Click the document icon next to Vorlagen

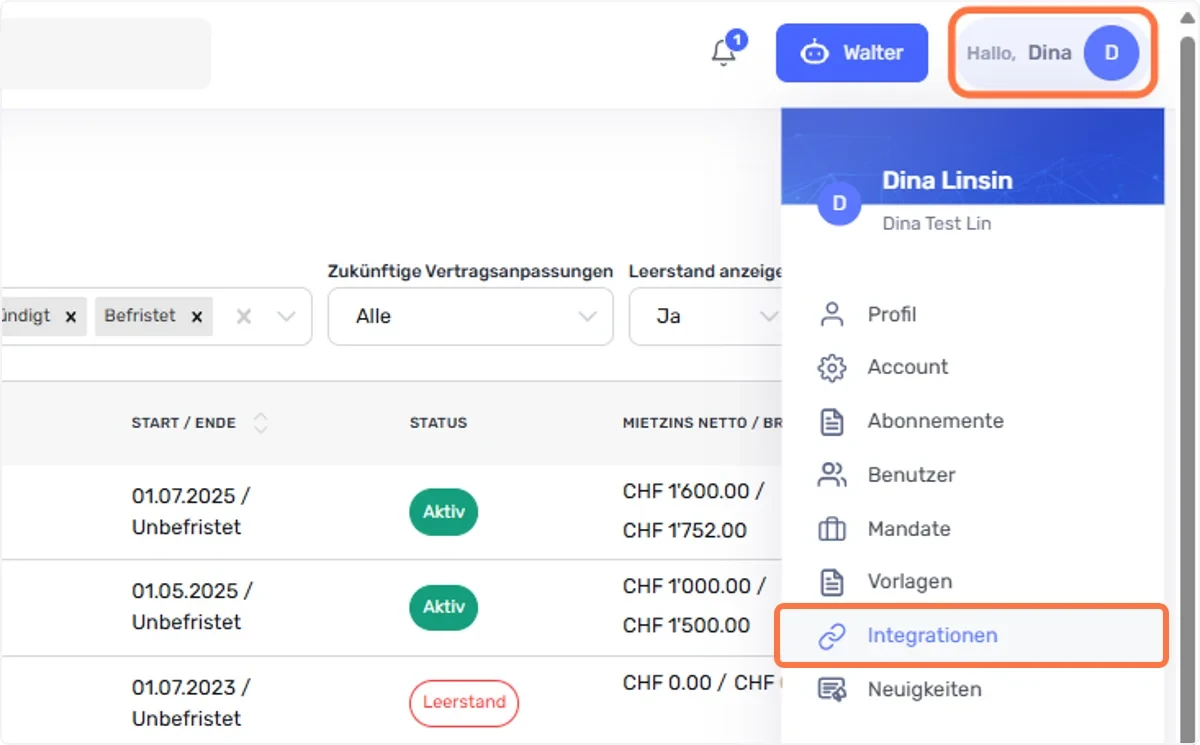(832, 581)
